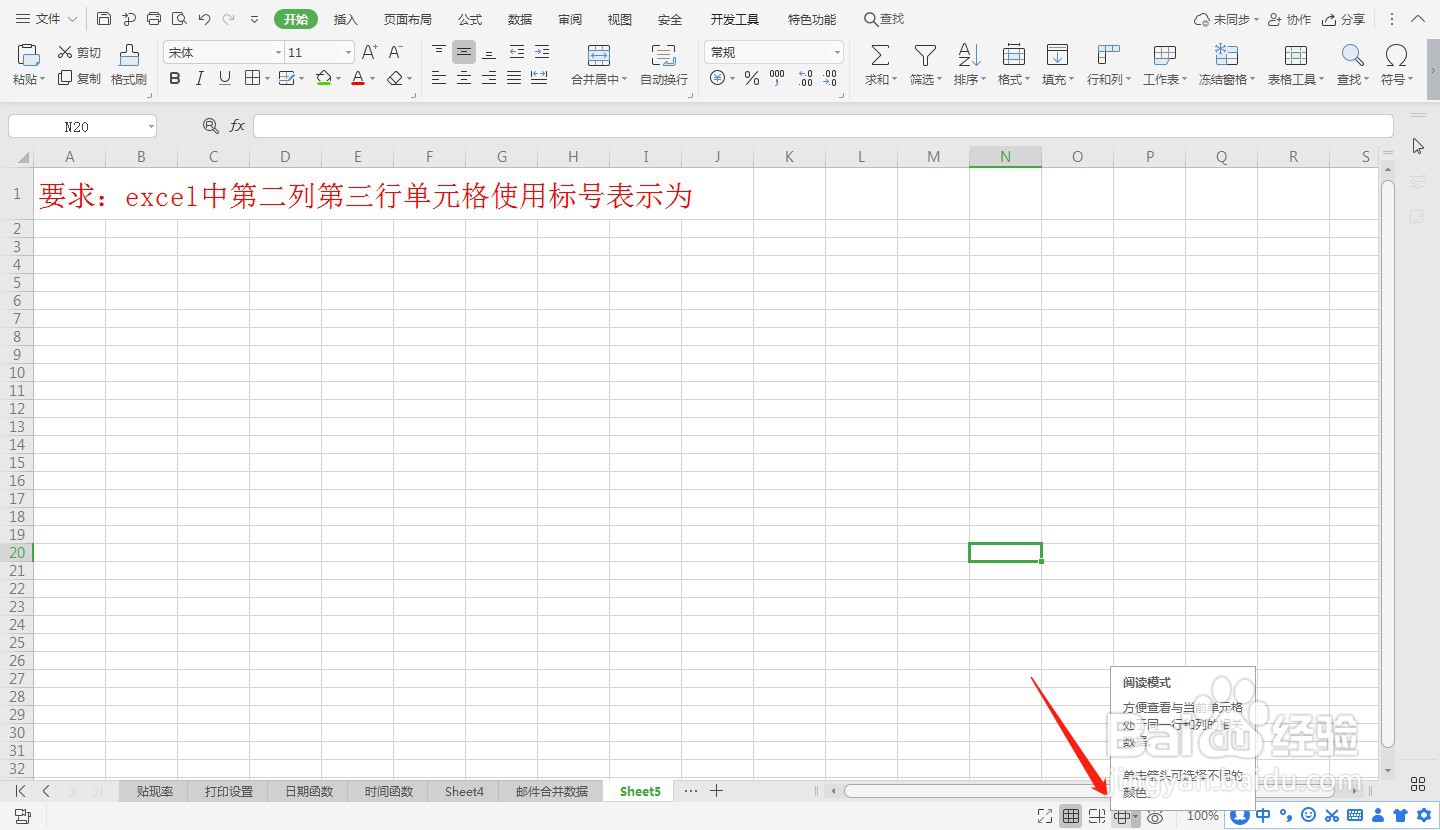Toggle bold formatting
This screenshot has width=1440, height=830.
pyautogui.click(x=175, y=78)
